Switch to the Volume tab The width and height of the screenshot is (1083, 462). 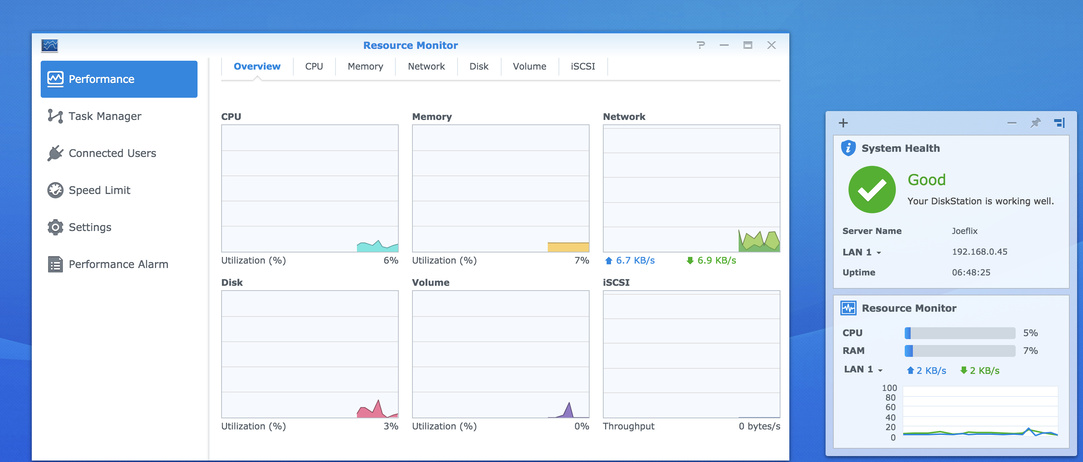[x=530, y=66]
